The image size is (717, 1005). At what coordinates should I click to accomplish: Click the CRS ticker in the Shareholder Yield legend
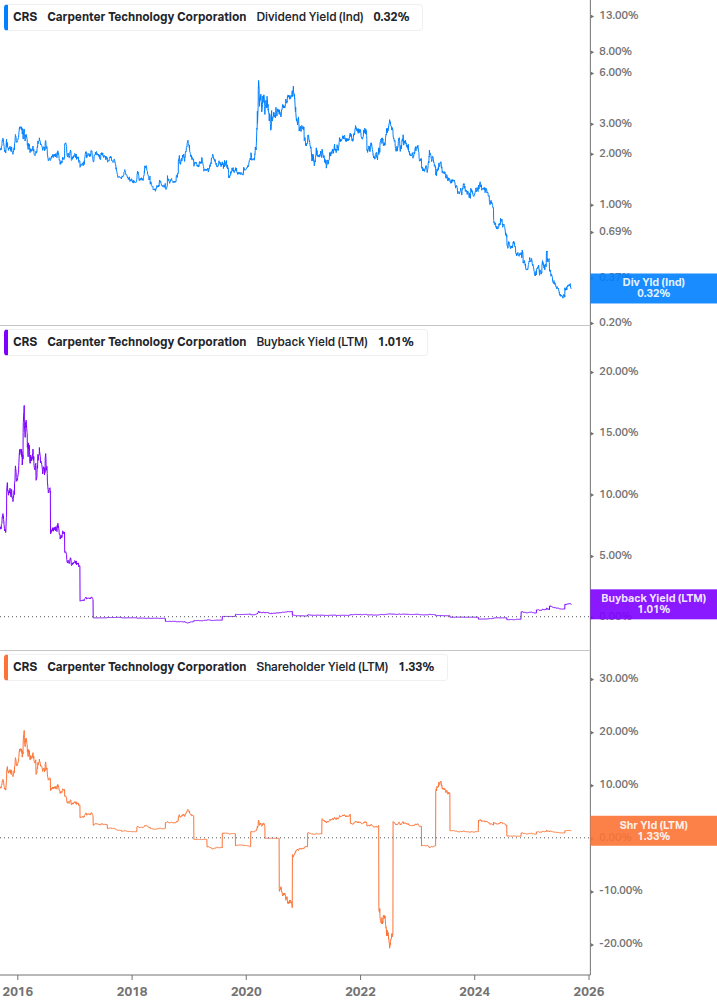point(25,667)
